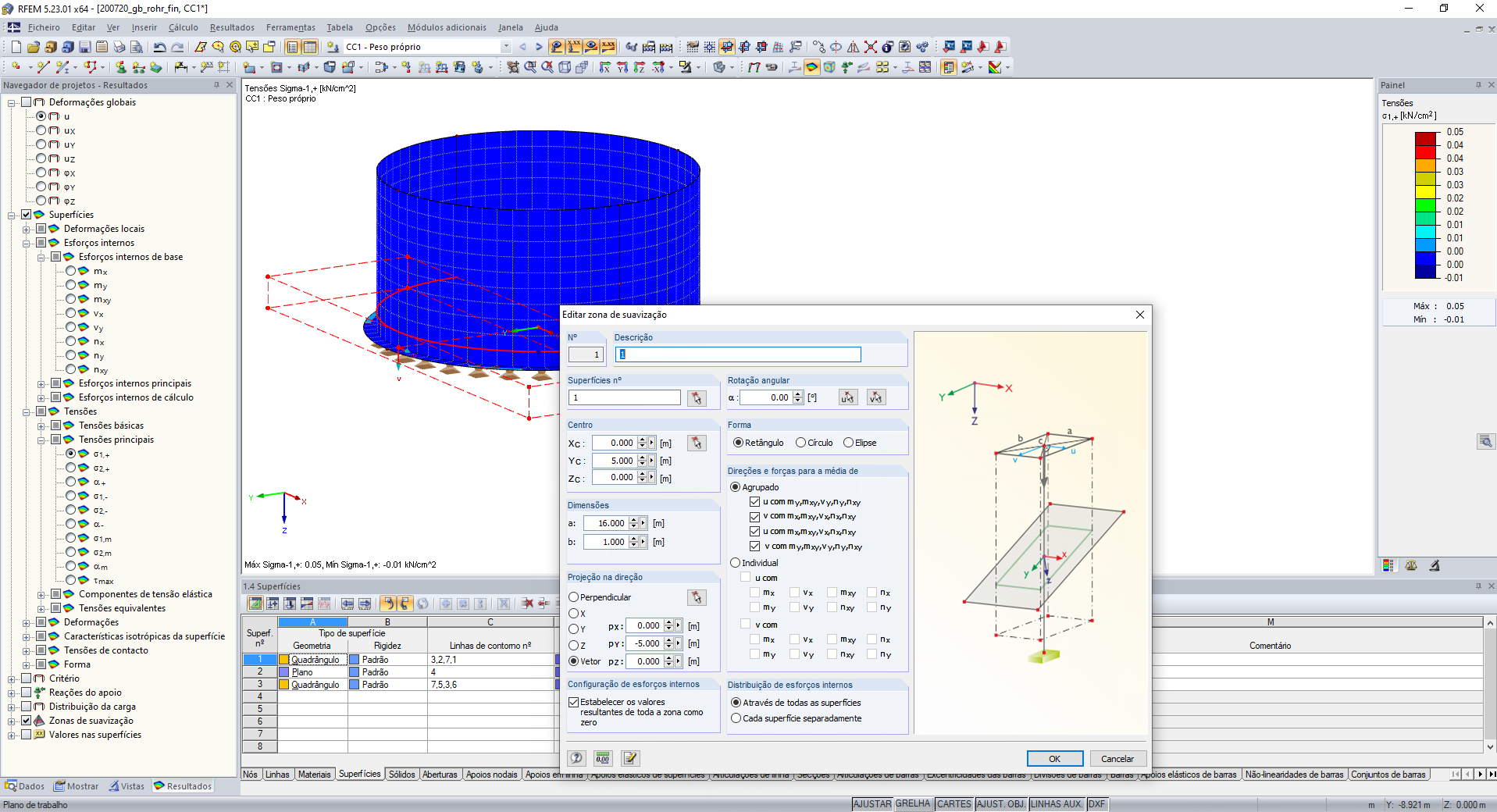Click the surface pick icon next to Superfícies nº

point(696,398)
